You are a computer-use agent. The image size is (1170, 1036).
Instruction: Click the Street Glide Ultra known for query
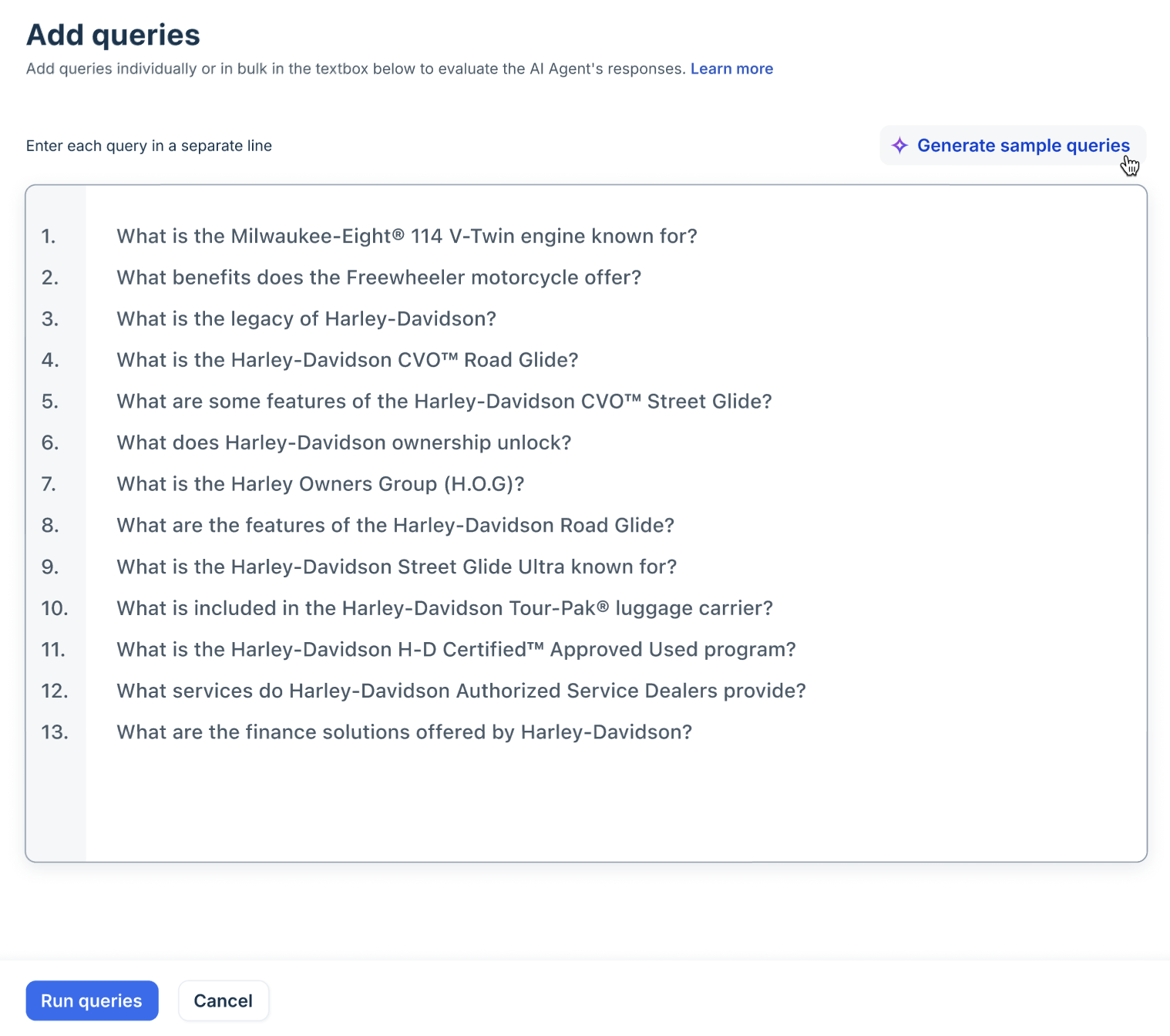click(x=396, y=567)
